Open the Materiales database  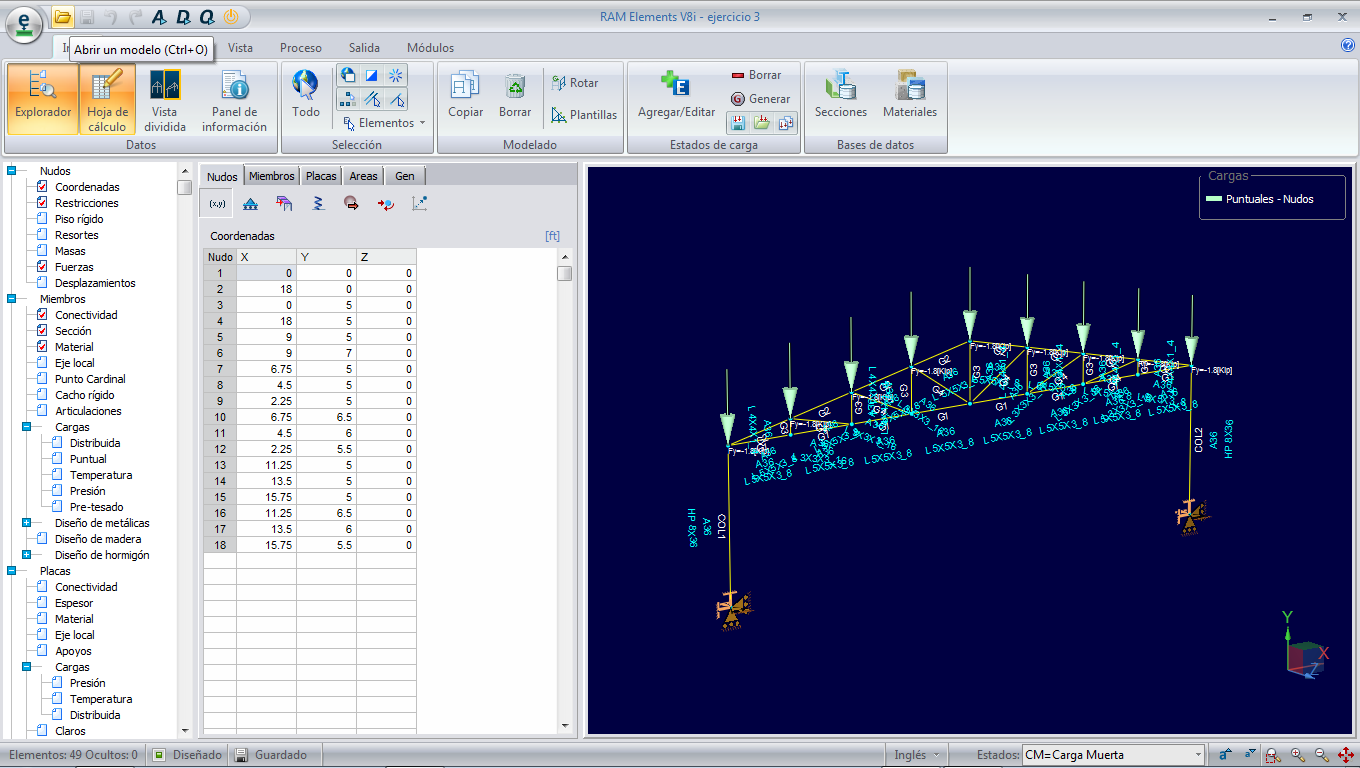[910, 95]
